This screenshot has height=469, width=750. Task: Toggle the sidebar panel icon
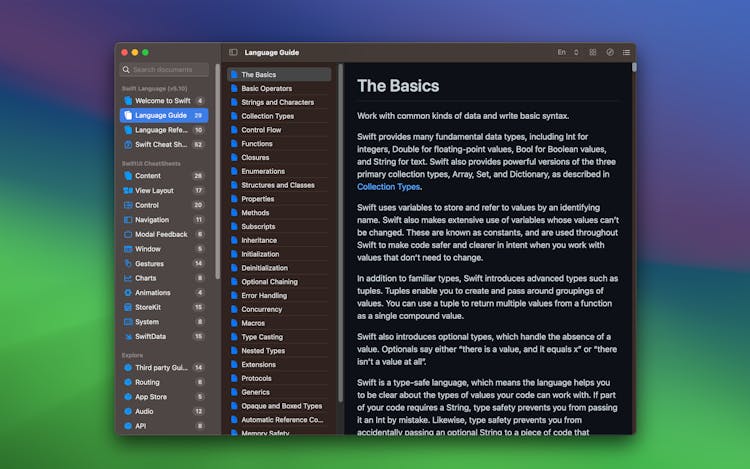233,52
